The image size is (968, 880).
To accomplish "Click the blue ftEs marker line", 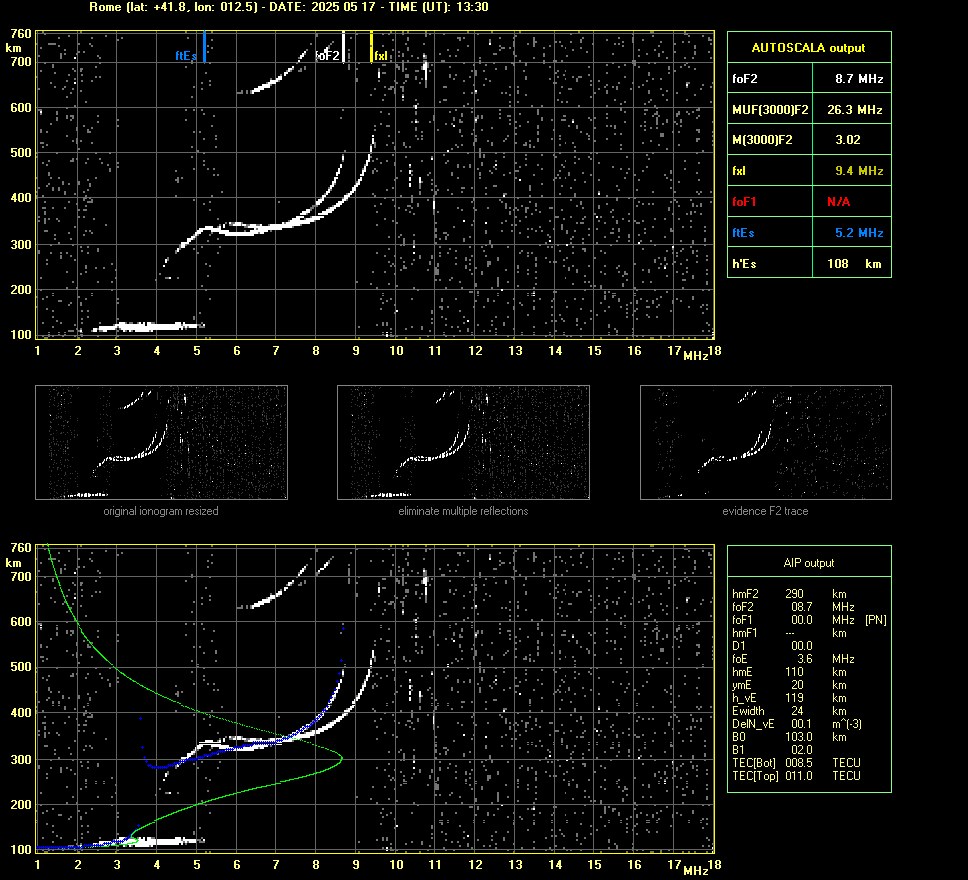I will [204, 47].
